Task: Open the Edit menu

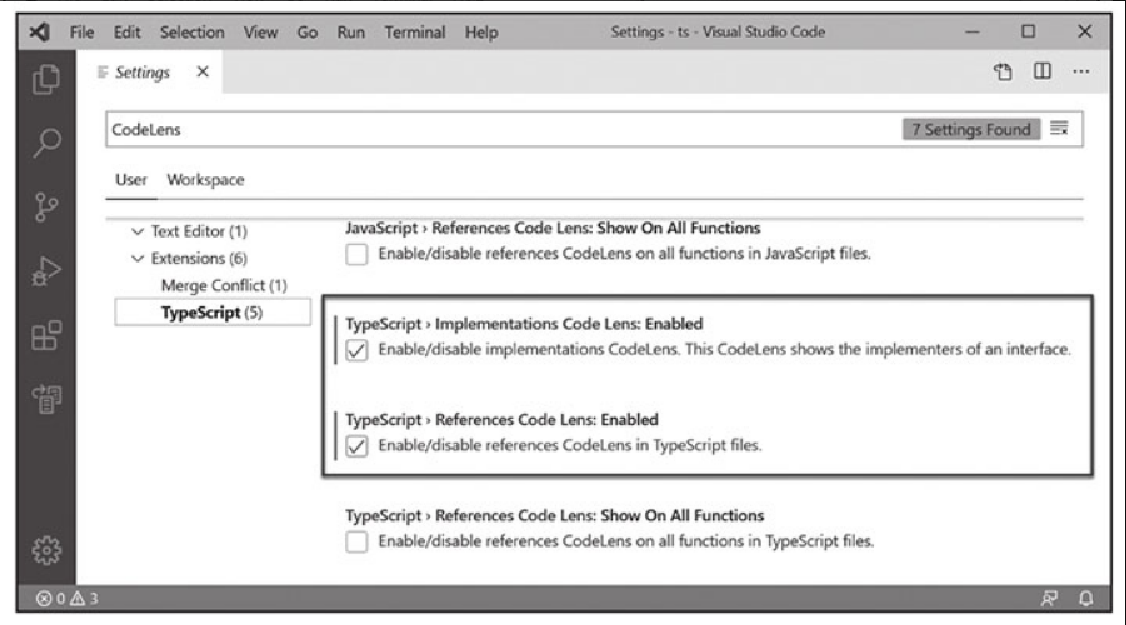Action: pyautogui.click(x=127, y=32)
